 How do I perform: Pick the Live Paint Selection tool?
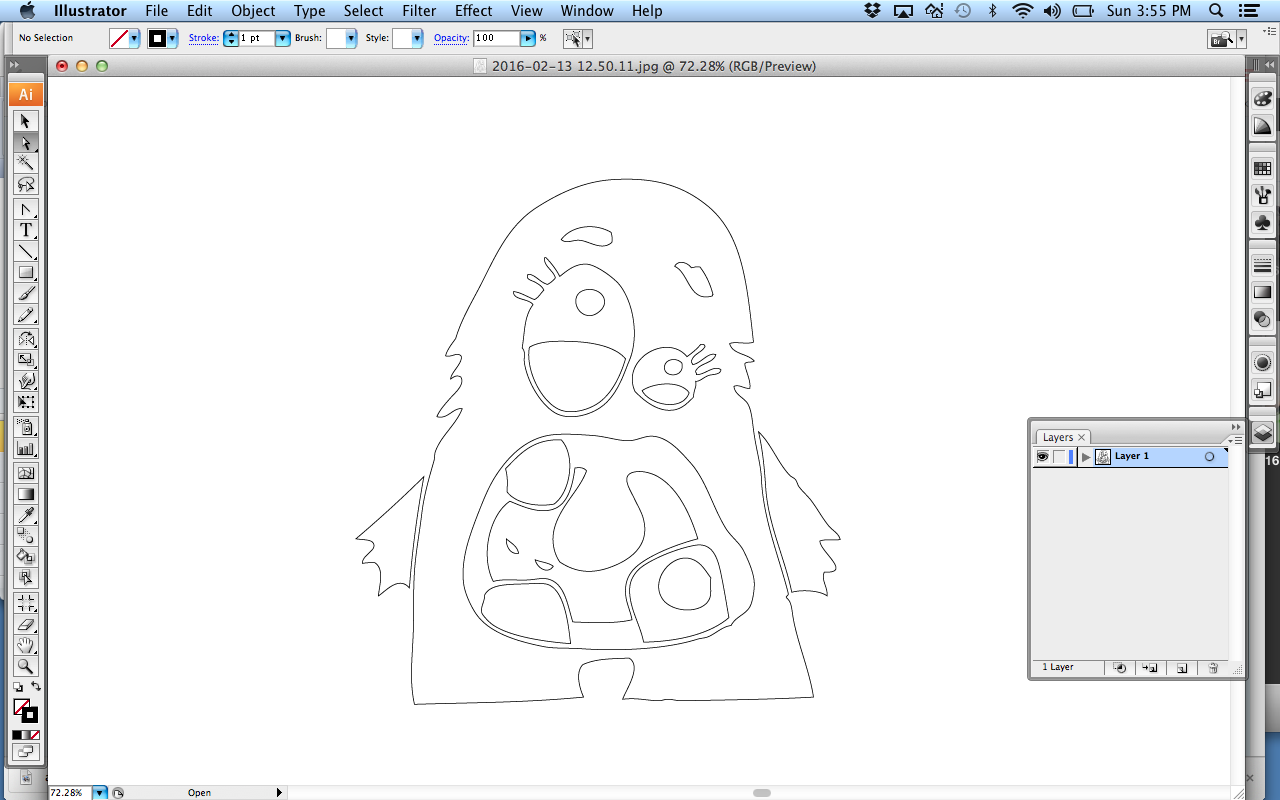(x=26, y=577)
